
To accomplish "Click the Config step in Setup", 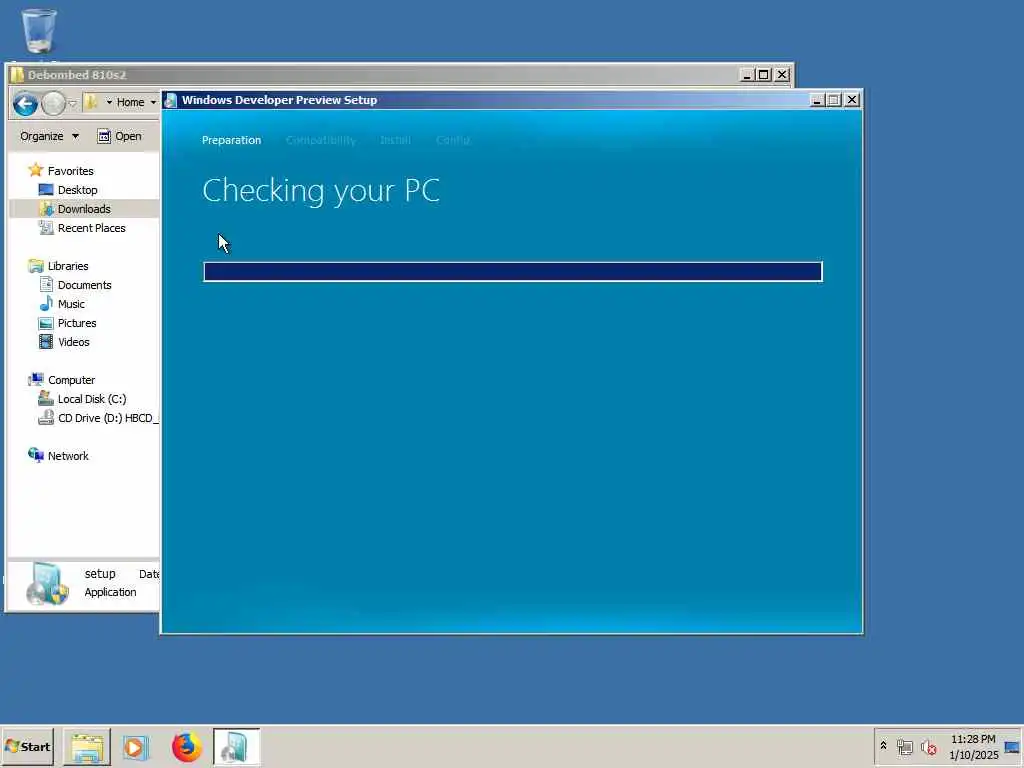I will (453, 140).
